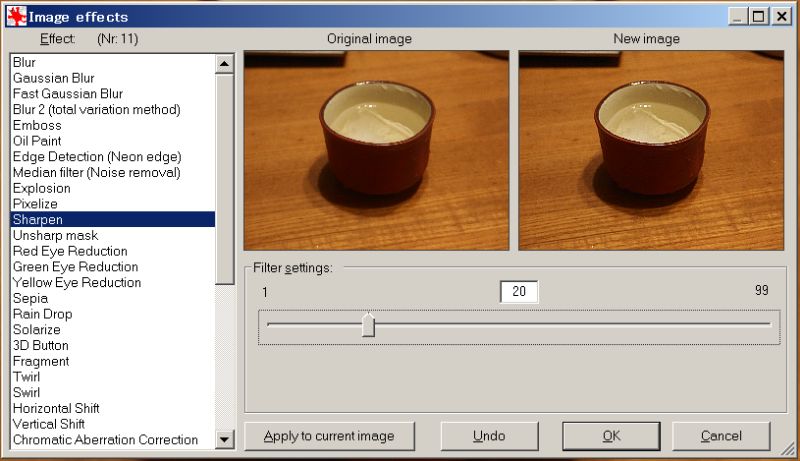This screenshot has height=461, width=800.
Task: Click the effect list scrollbar thumb
Action: (x=224, y=180)
